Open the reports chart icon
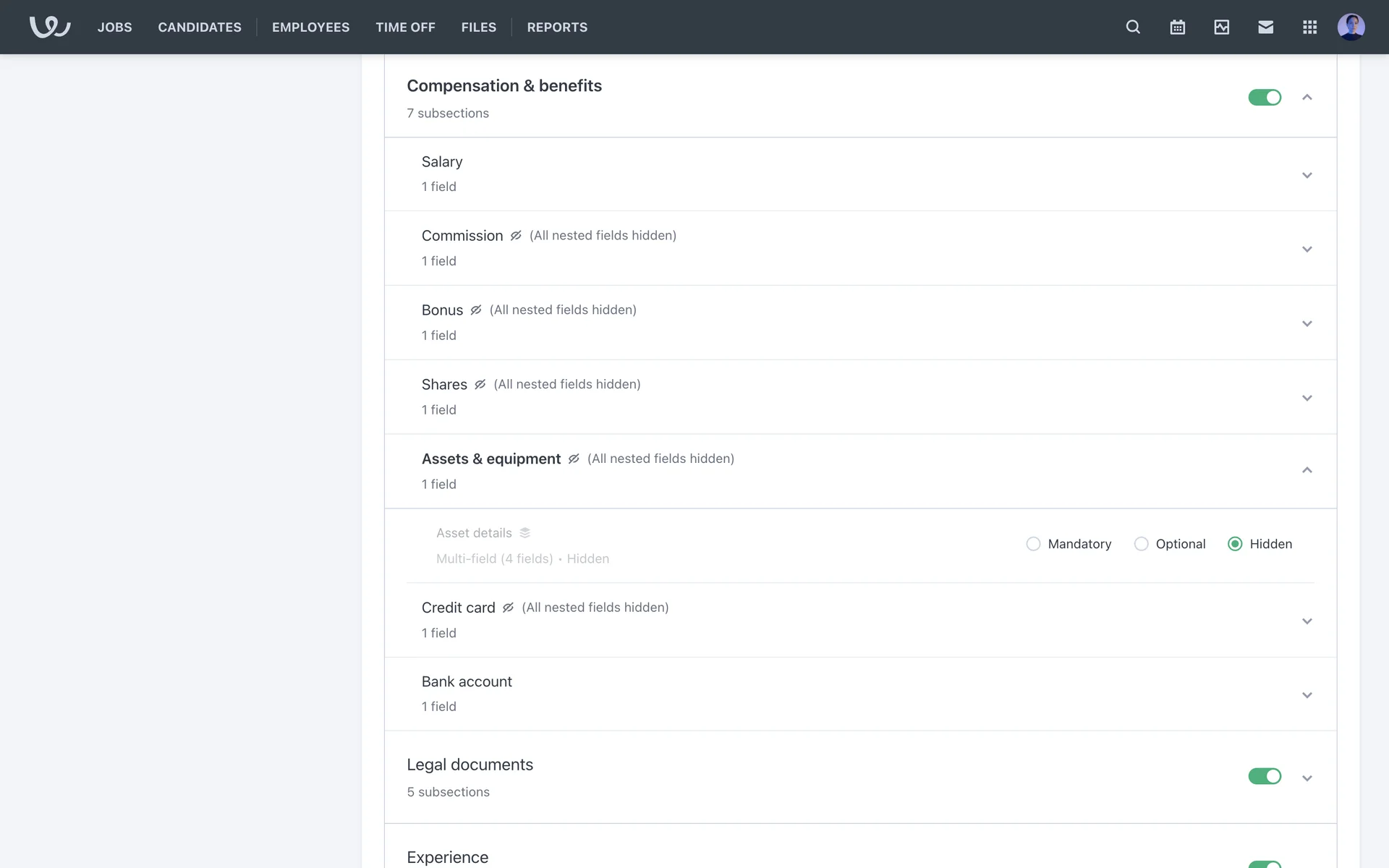The height and width of the screenshot is (868, 1389). pos(1221,27)
